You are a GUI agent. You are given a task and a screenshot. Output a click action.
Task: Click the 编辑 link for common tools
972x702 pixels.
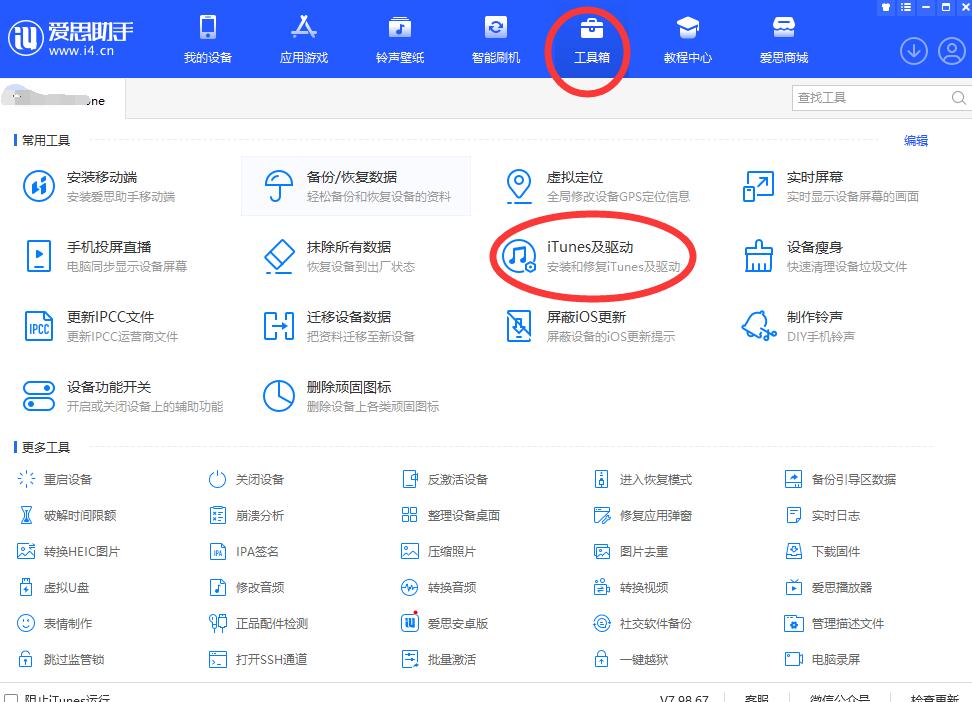click(916, 141)
